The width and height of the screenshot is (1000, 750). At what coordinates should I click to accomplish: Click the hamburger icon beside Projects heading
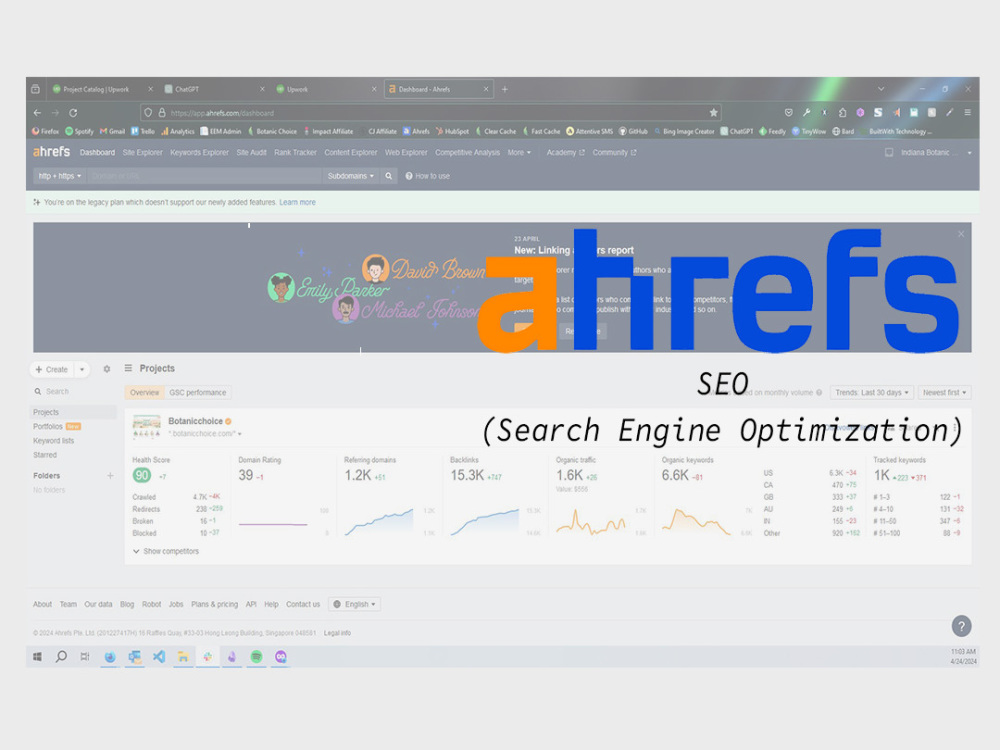128,368
